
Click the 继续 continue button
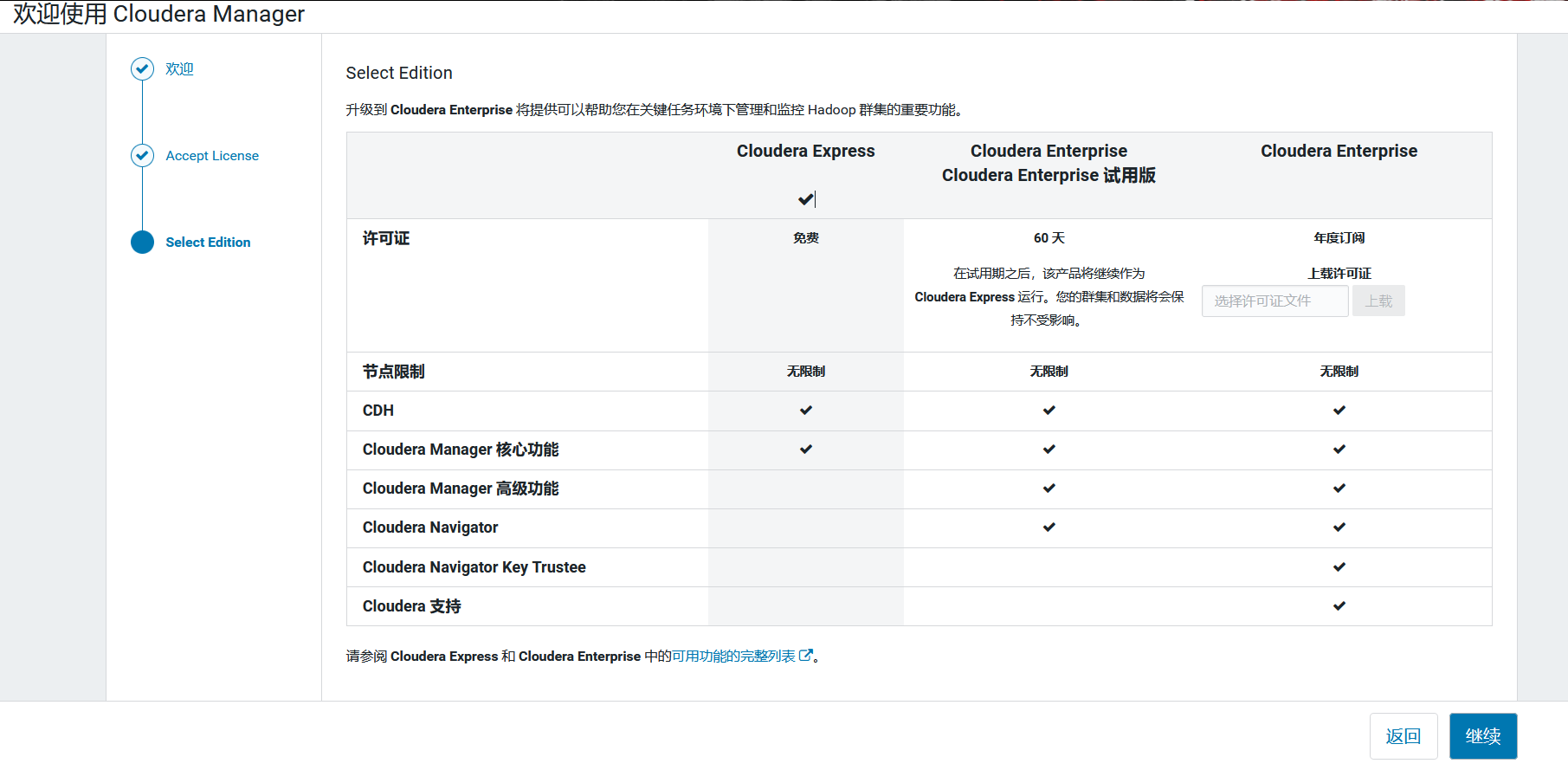[x=1483, y=736]
